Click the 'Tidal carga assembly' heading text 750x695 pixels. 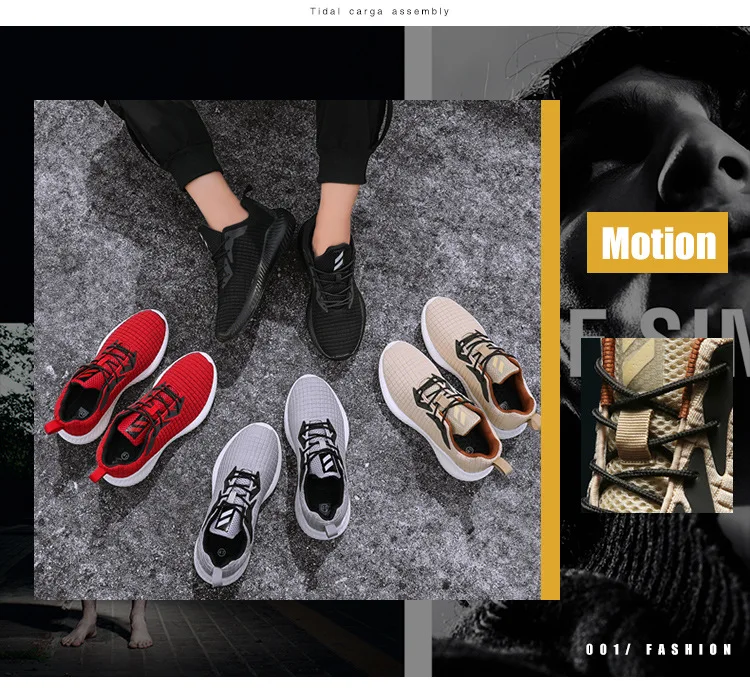379,11
